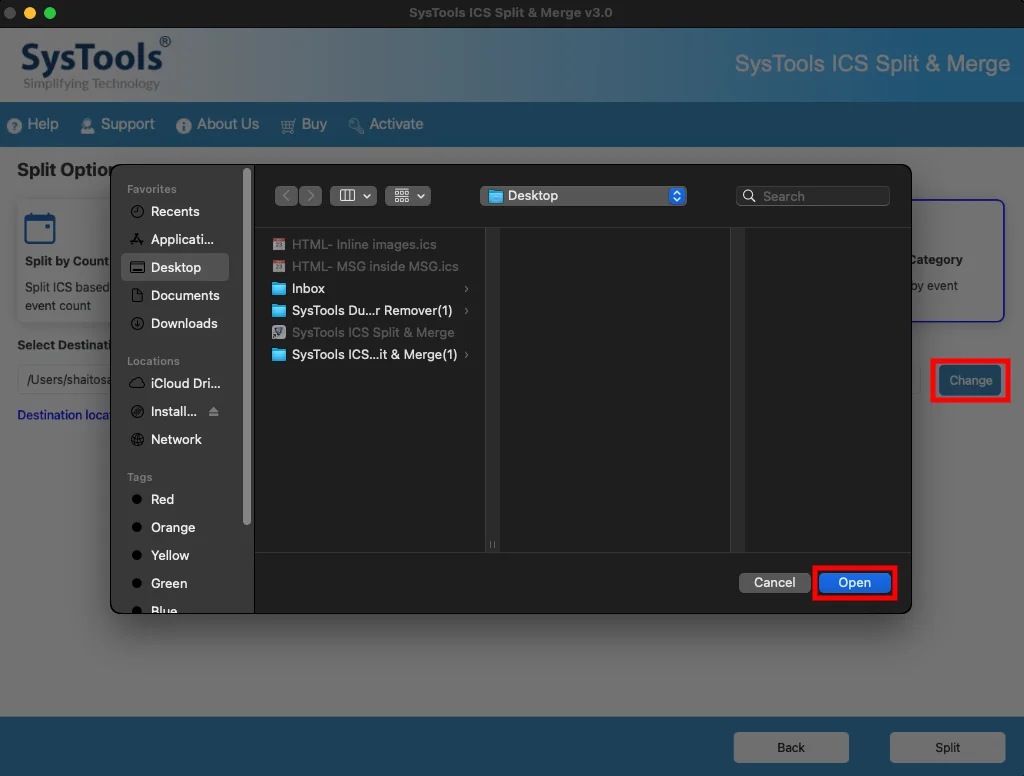
Task: Select Recents in the Favorites sidebar
Action: pyautogui.click(x=175, y=212)
